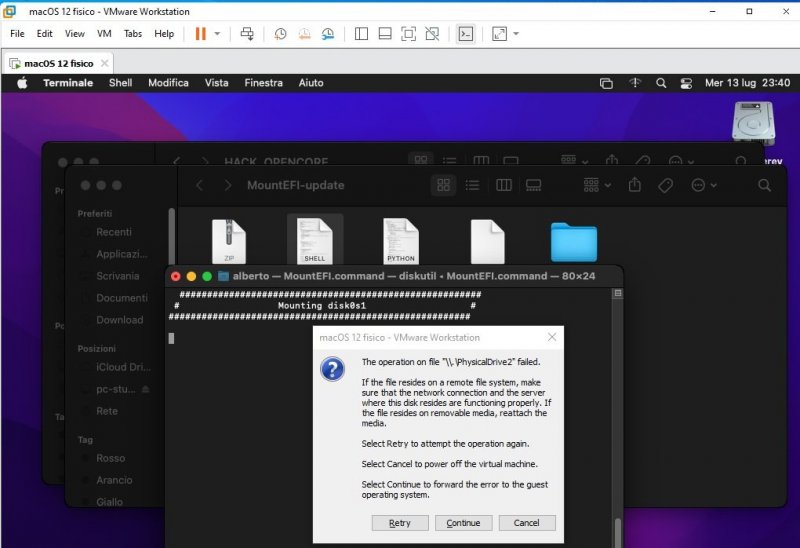
Task: Toggle the console view toolbar button
Action: tap(465, 33)
